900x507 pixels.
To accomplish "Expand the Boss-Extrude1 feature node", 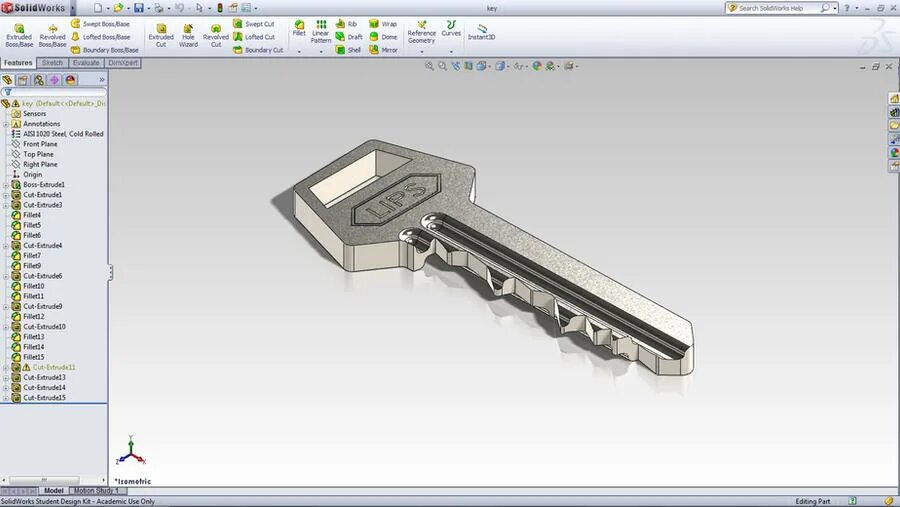I will (6, 185).
